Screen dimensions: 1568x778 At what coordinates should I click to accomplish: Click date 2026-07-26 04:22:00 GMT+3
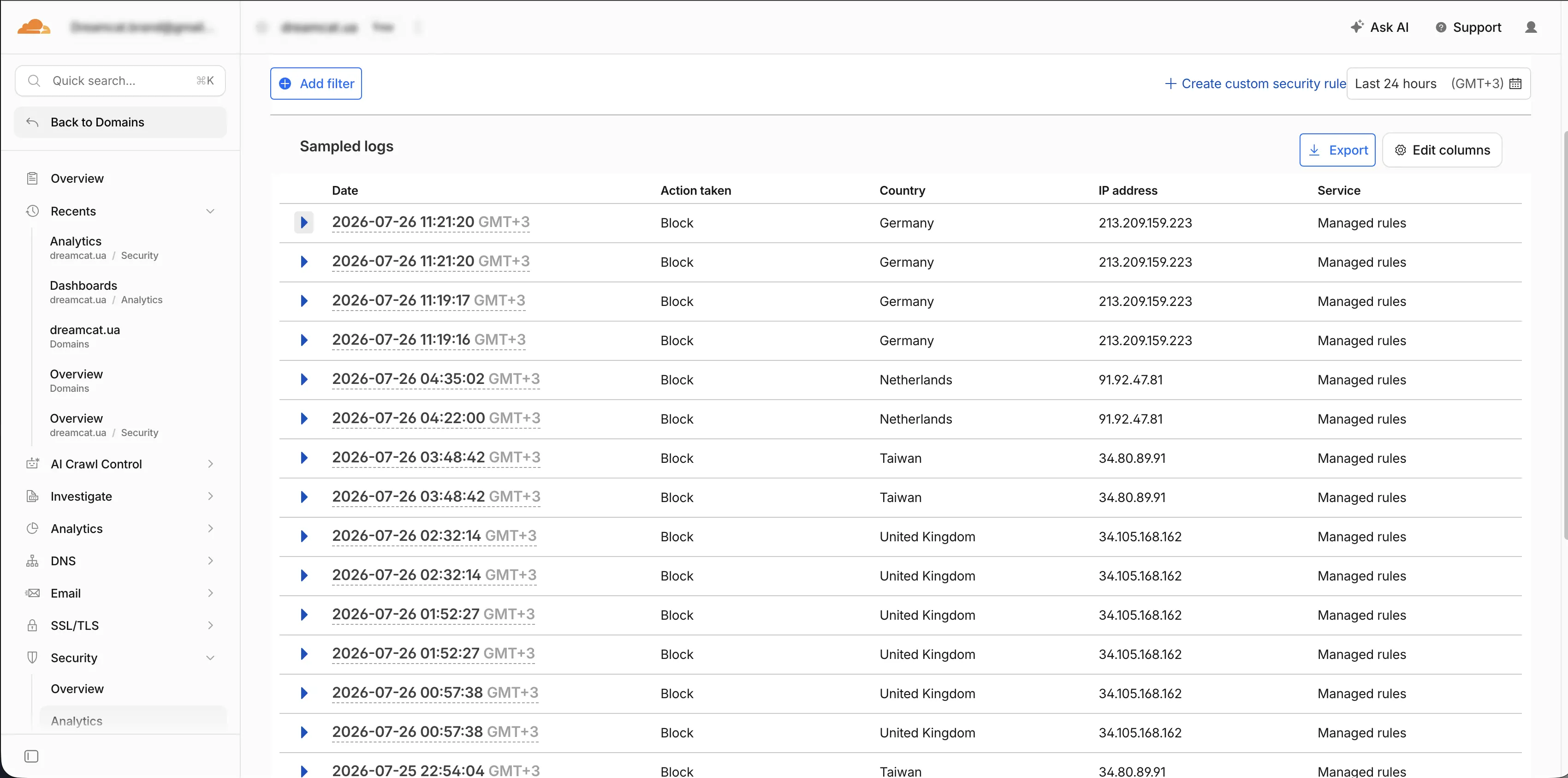pyautogui.click(x=436, y=418)
